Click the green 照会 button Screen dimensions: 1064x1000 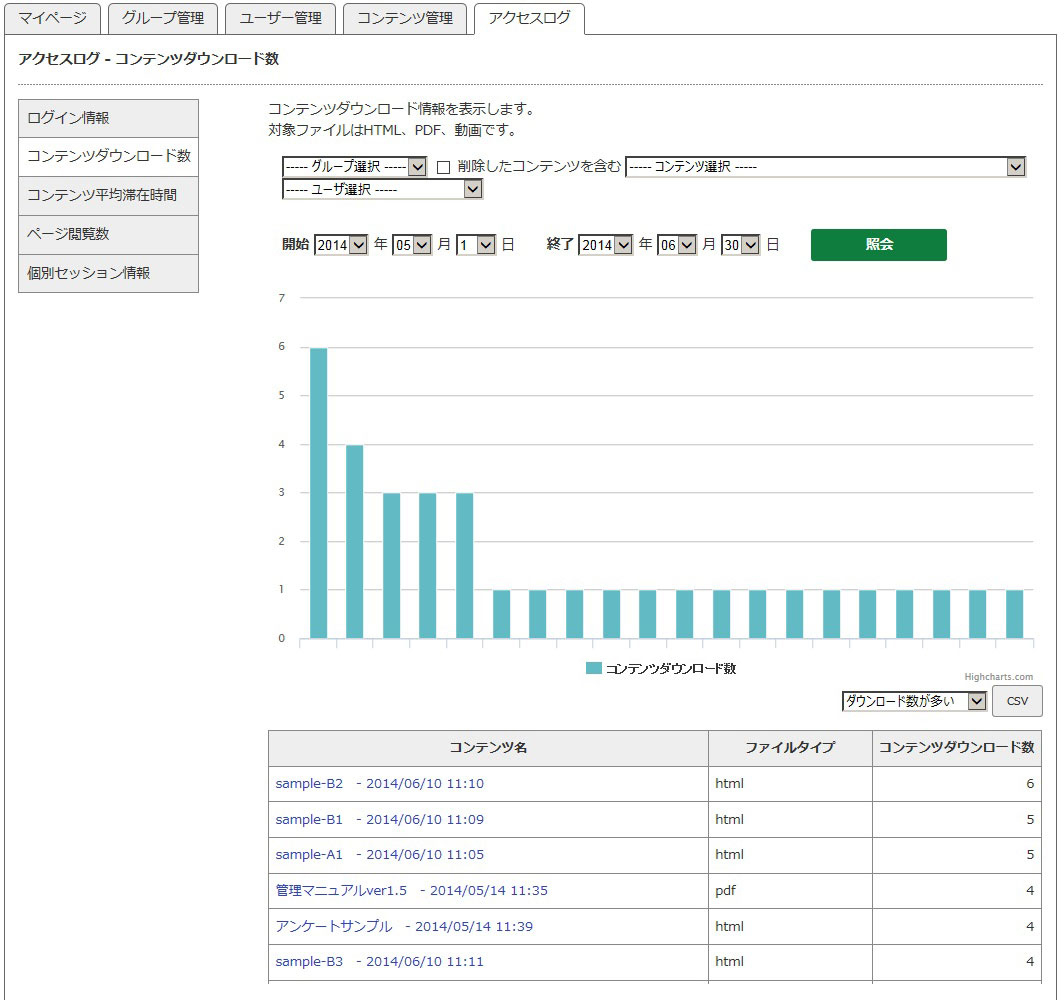tap(879, 245)
